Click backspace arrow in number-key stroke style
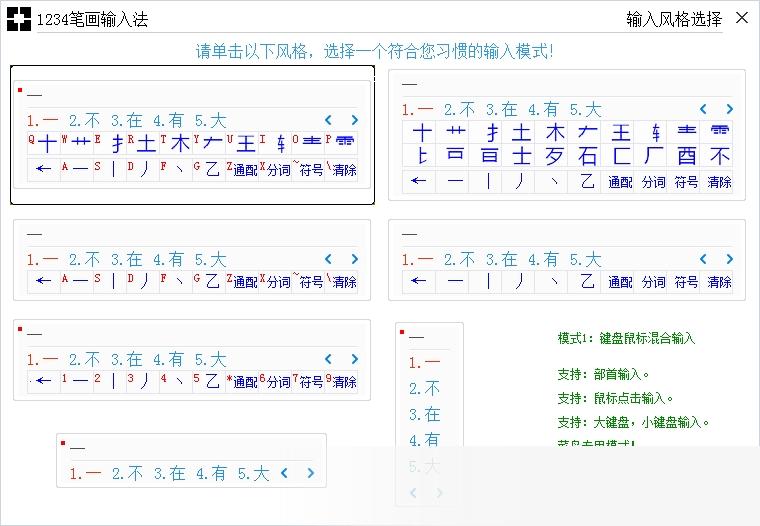The height and width of the screenshot is (526, 760). click(x=43, y=381)
